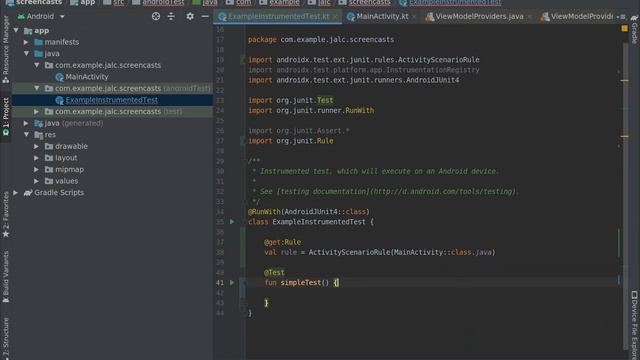This screenshot has width=640, height=360.
Task: Click the yellow warning indicator above the scrollbar
Action: point(624,29)
